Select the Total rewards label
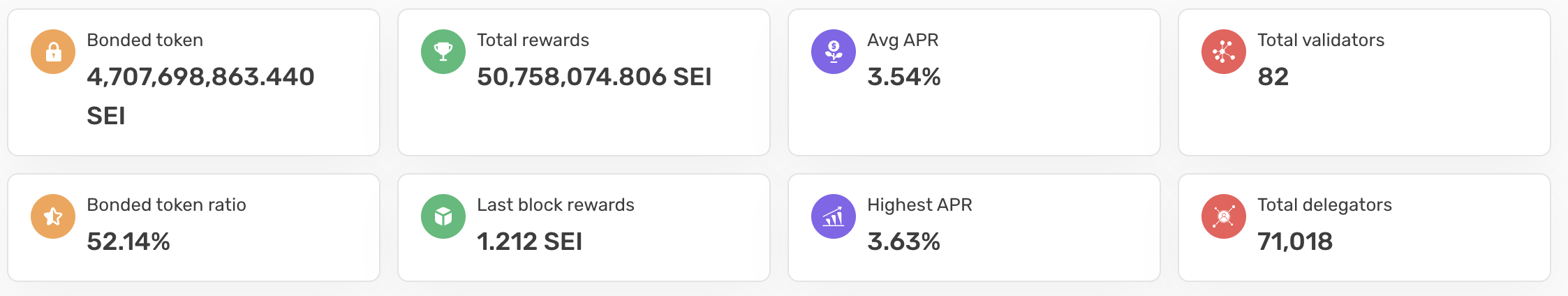This screenshot has width=1568, height=296. (x=533, y=40)
